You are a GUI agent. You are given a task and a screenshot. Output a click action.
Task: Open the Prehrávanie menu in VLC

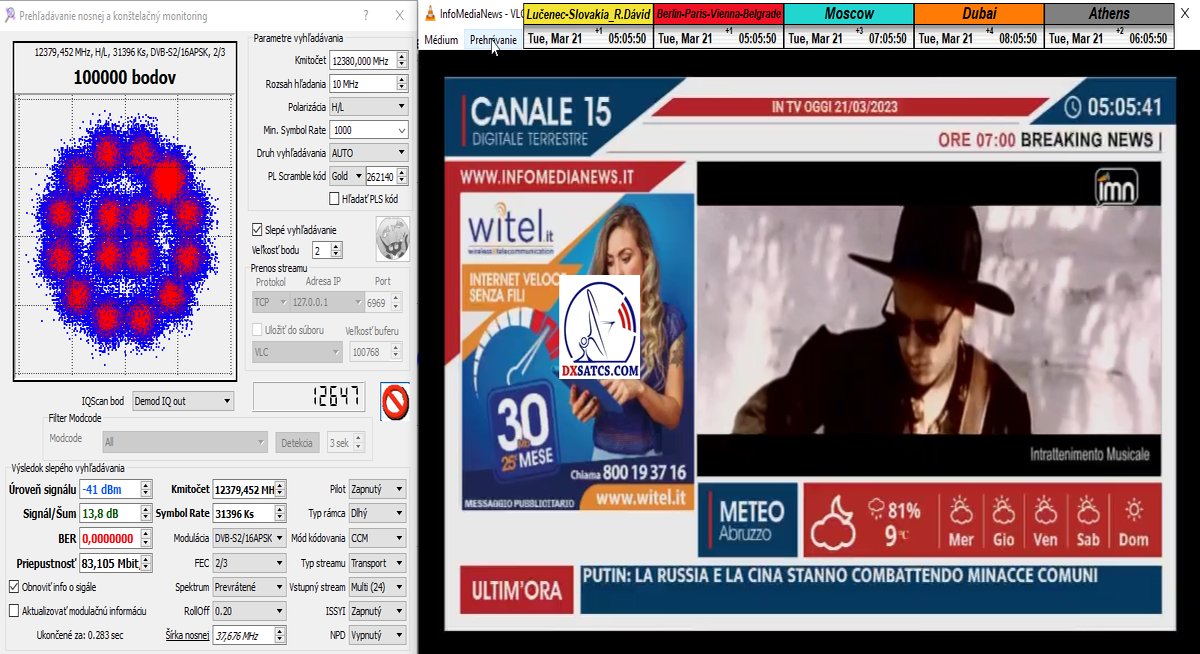click(x=493, y=40)
